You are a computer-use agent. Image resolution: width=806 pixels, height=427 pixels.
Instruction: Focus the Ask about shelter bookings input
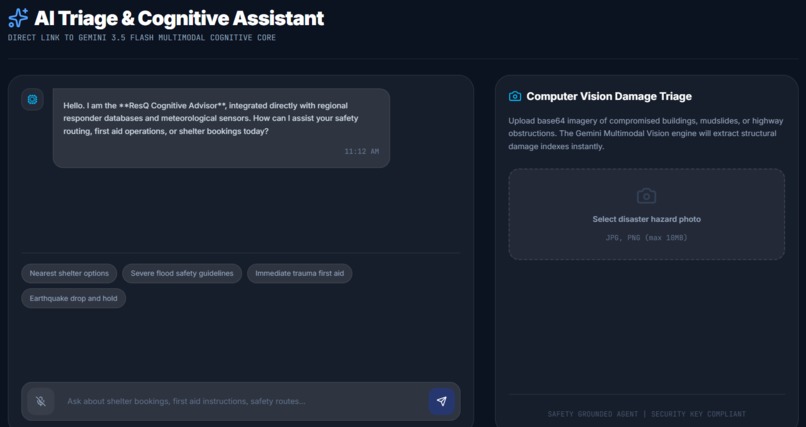pos(242,401)
